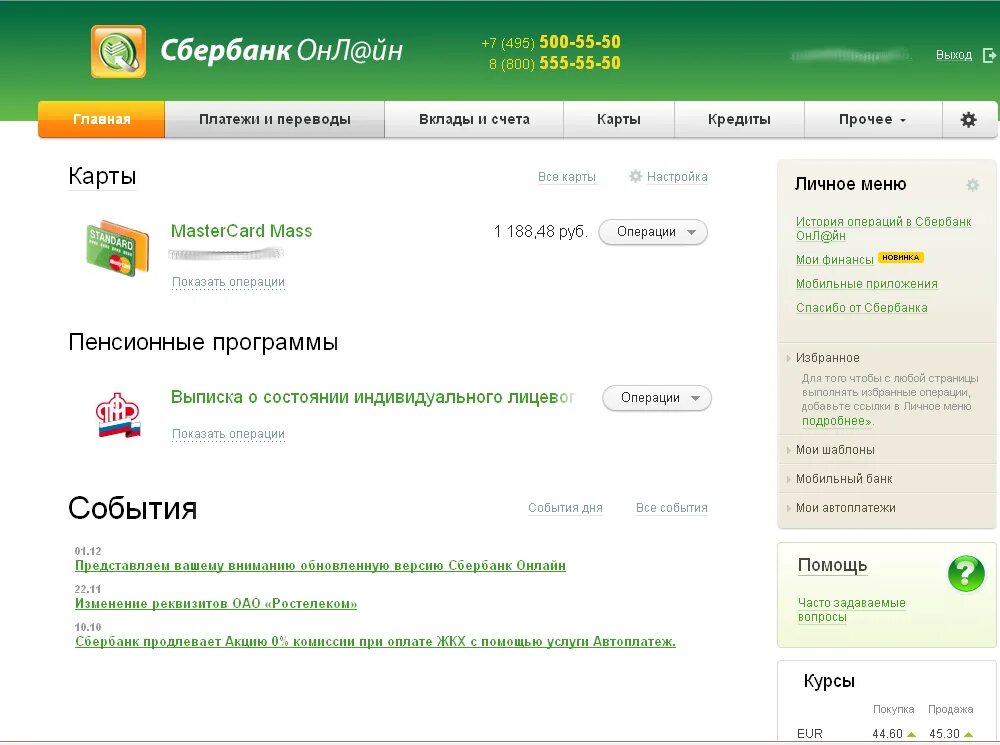1000x745 pixels.
Task: Click the phone number 555-55-50
Action: coord(580,63)
